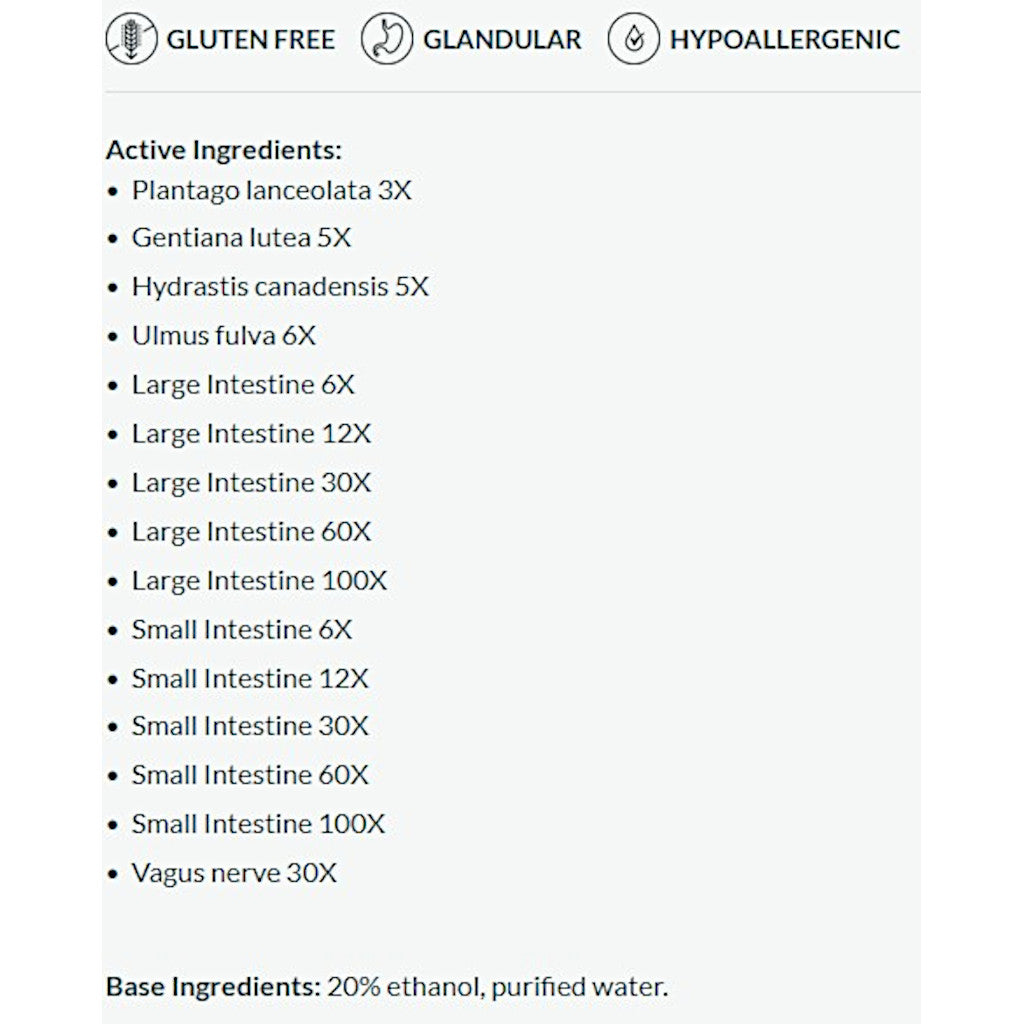Click the Base Ingredients label

[212, 987]
